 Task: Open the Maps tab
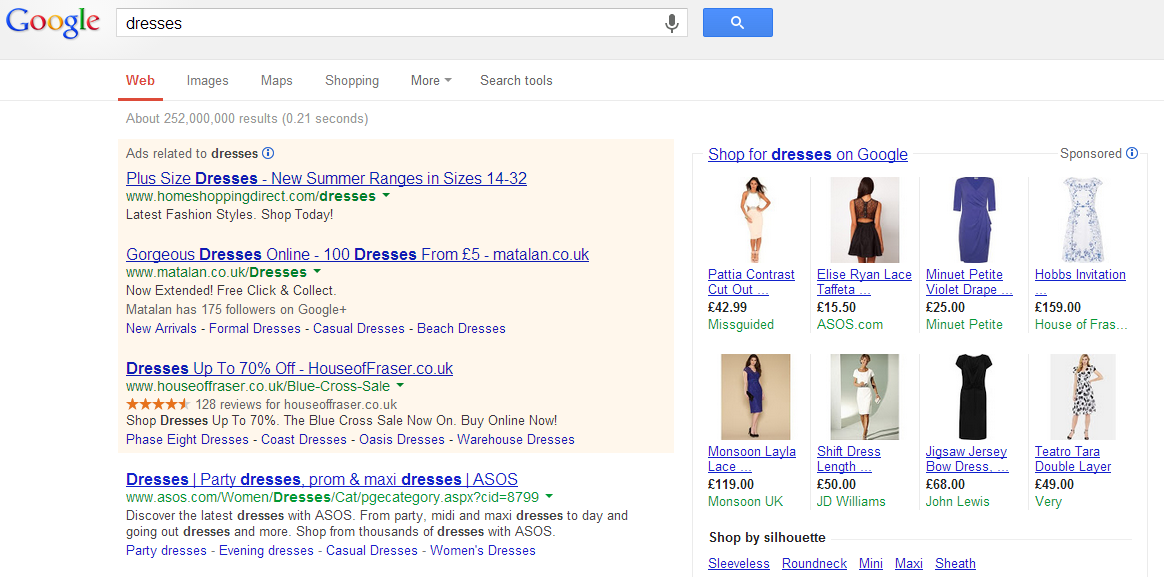(277, 80)
